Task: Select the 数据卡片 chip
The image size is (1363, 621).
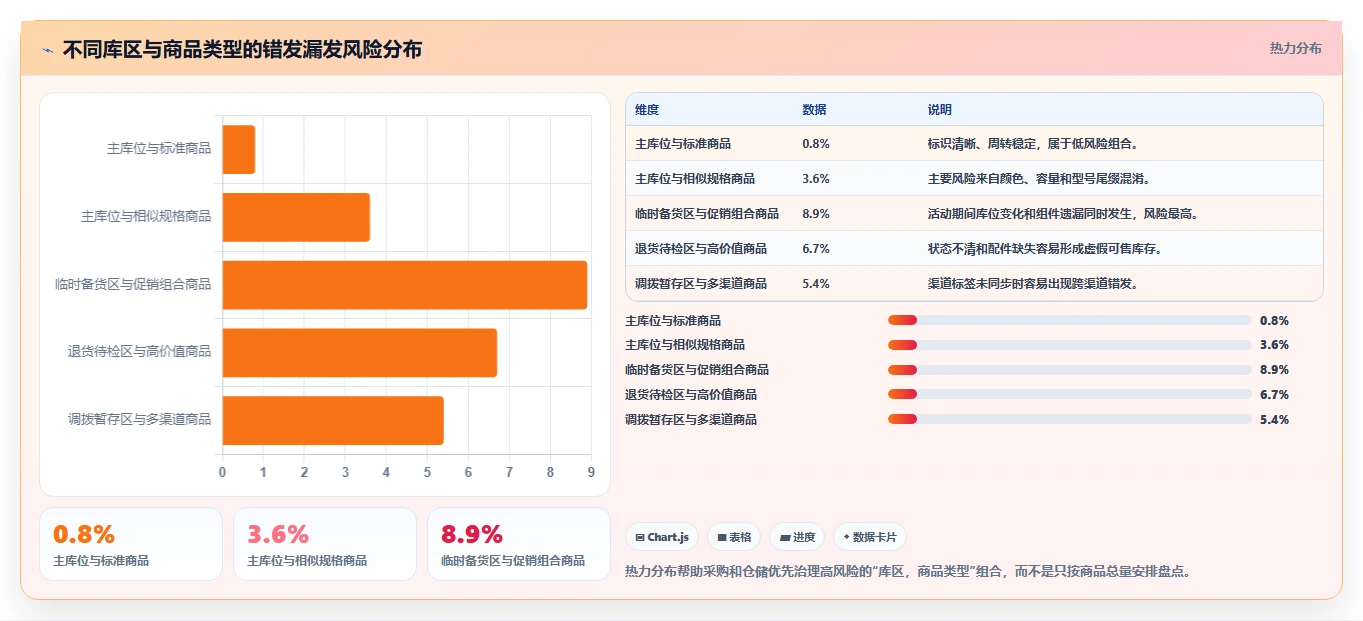Action: (870, 537)
